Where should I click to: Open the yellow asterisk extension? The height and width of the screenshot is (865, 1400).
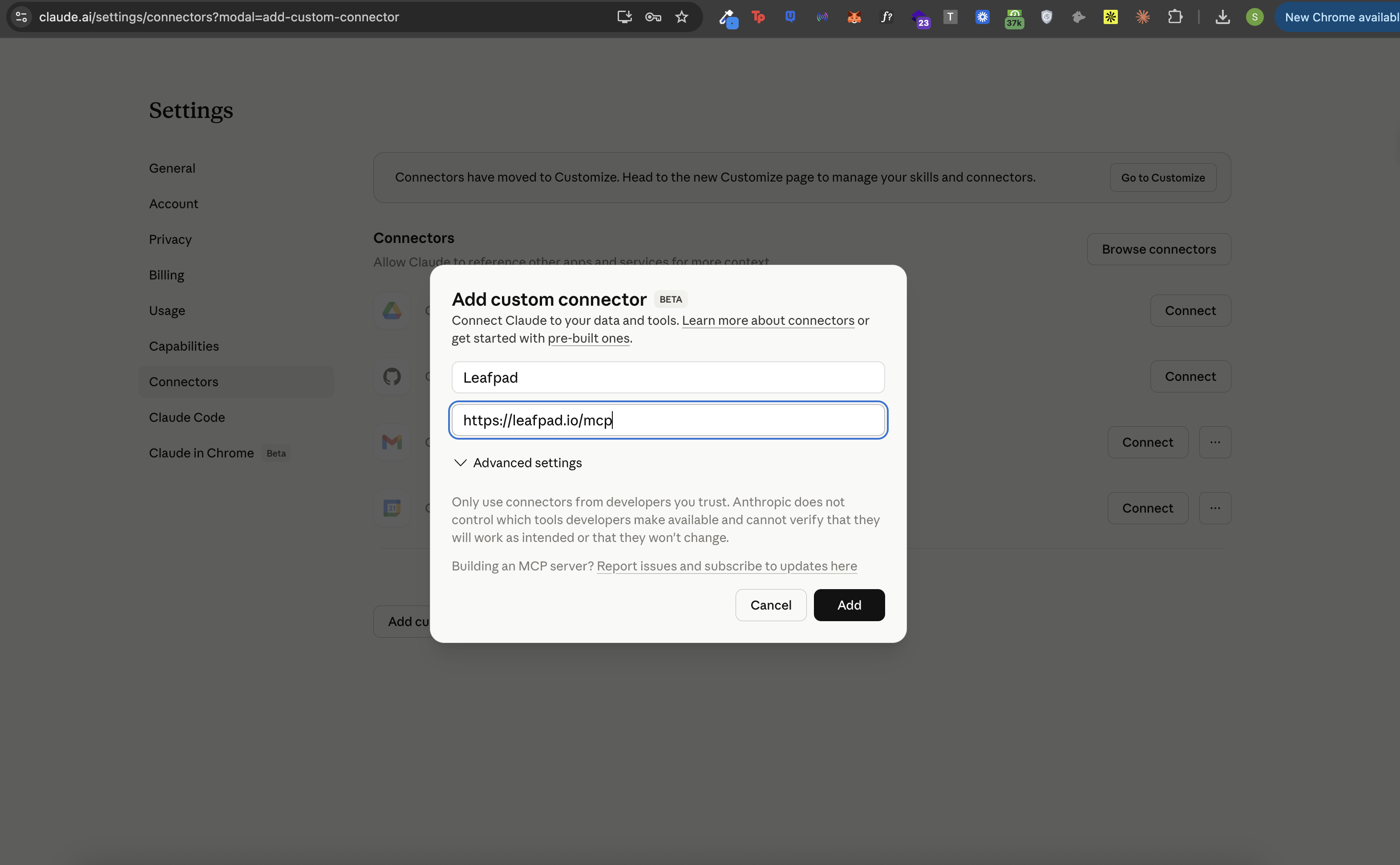click(1110, 16)
